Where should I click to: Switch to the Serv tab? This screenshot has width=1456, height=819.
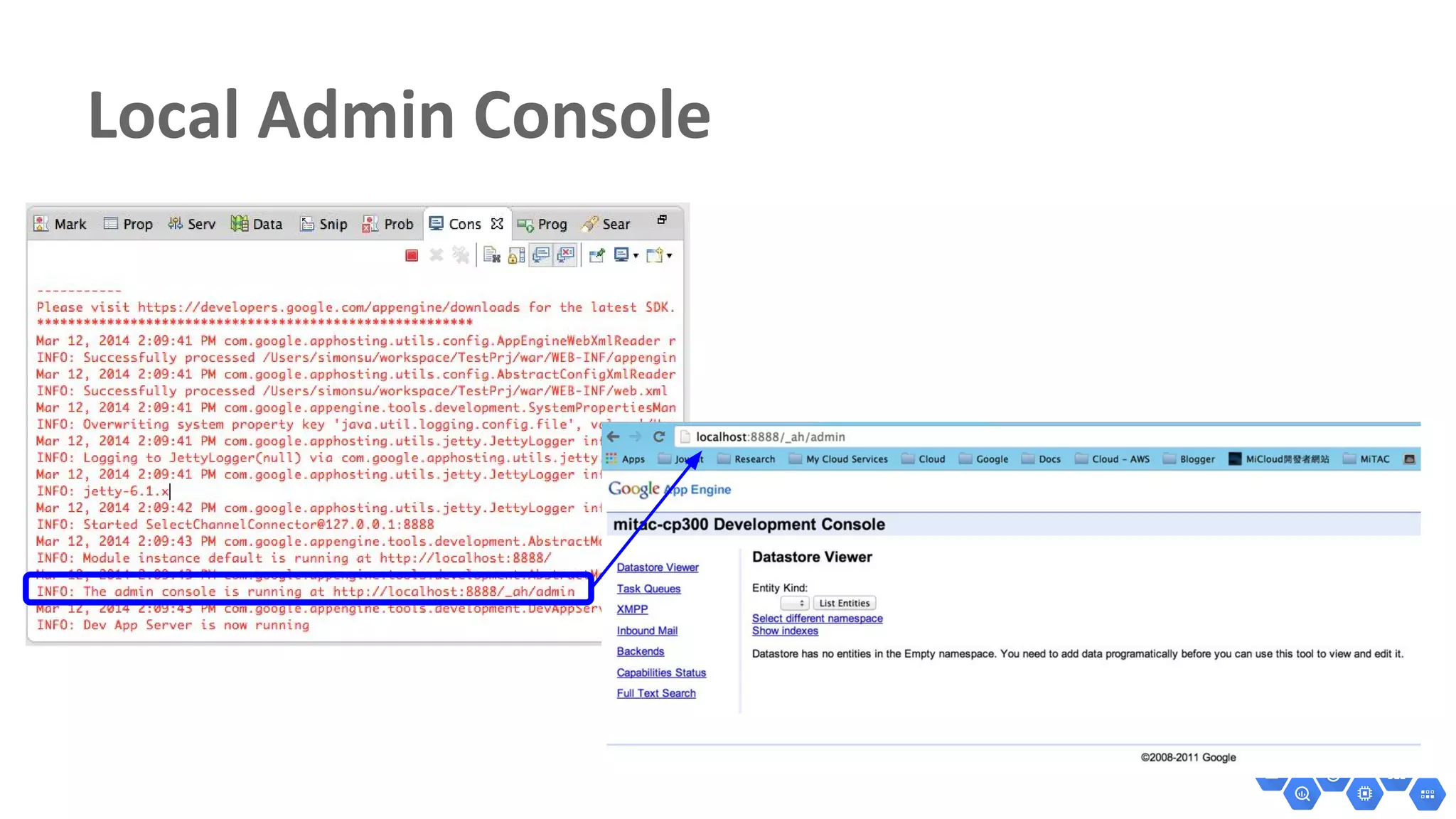[192, 224]
